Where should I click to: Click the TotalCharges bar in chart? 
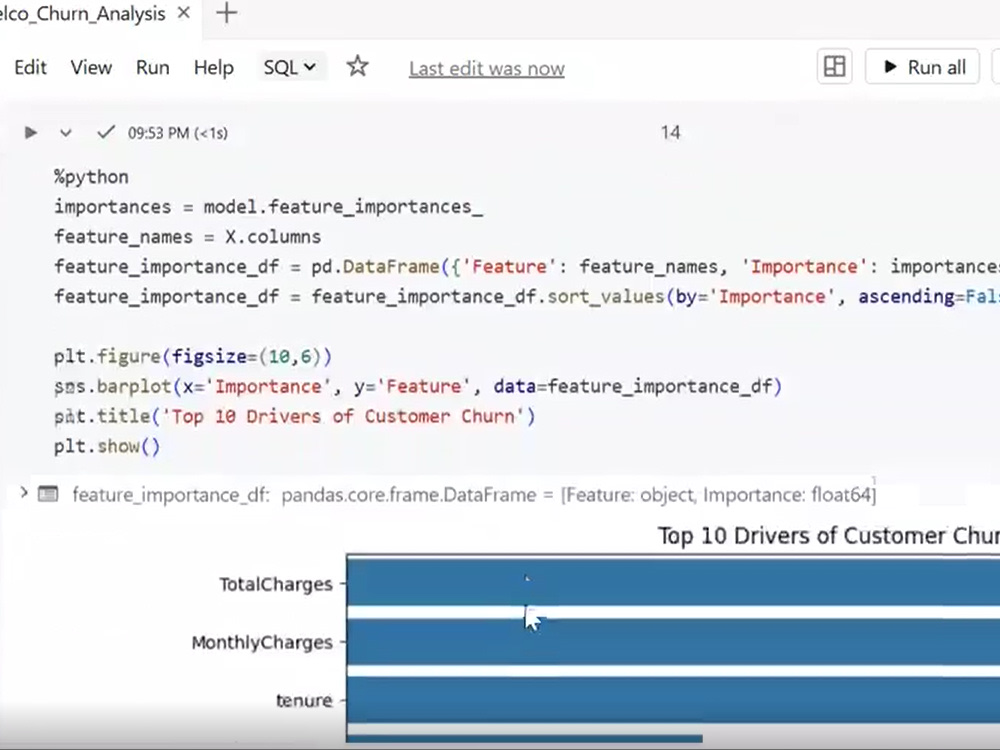click(673, 582)
